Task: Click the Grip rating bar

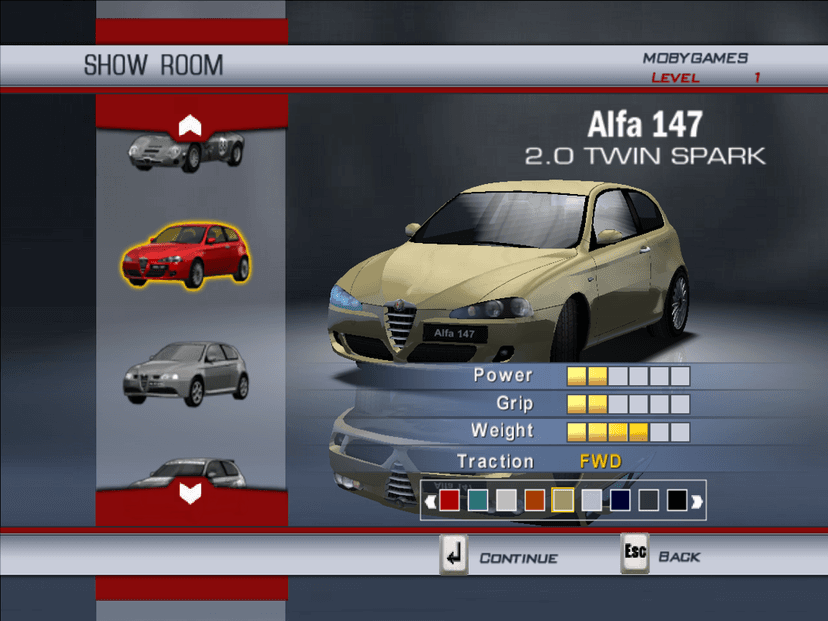Action: coord(628,404)
